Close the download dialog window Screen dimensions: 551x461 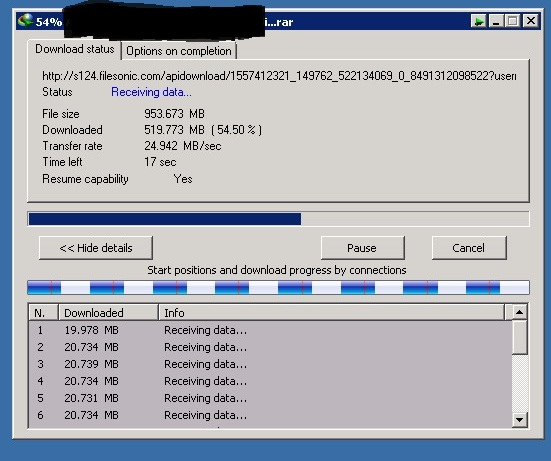click(x=531, y=21)
